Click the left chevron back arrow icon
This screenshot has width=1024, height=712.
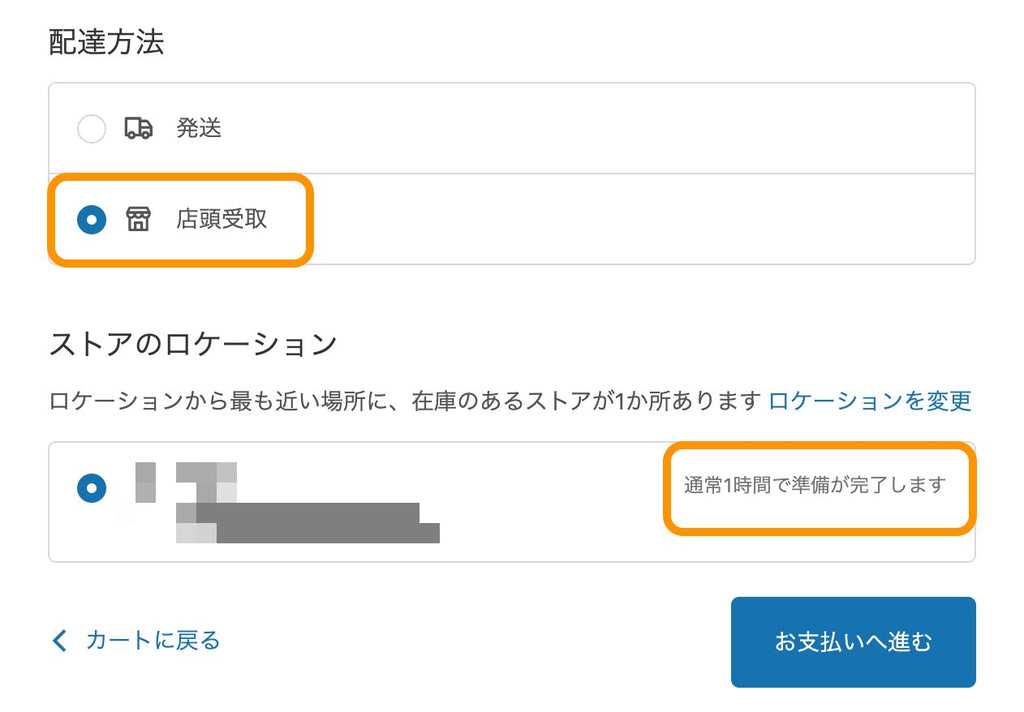pyautogui.click(x=59, y=640)
